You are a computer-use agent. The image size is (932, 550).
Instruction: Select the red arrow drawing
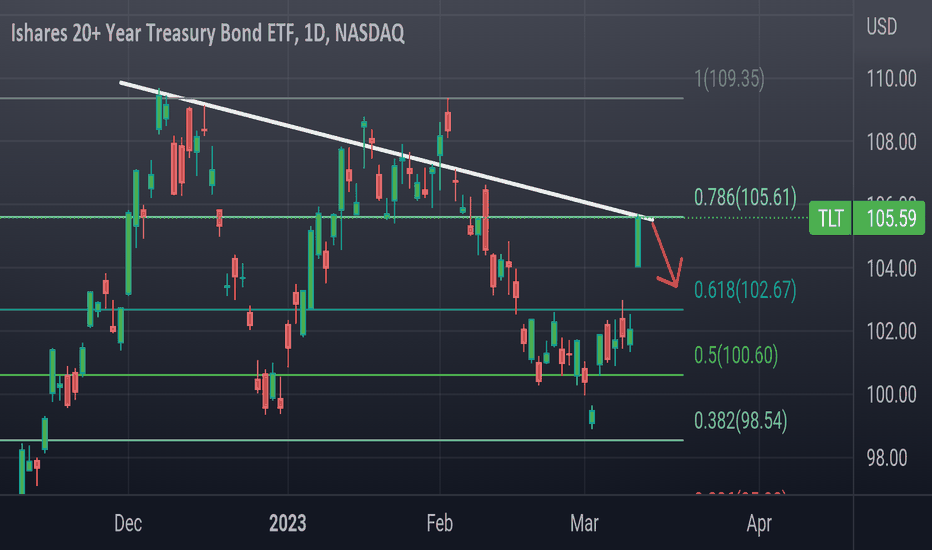(667, 254)
